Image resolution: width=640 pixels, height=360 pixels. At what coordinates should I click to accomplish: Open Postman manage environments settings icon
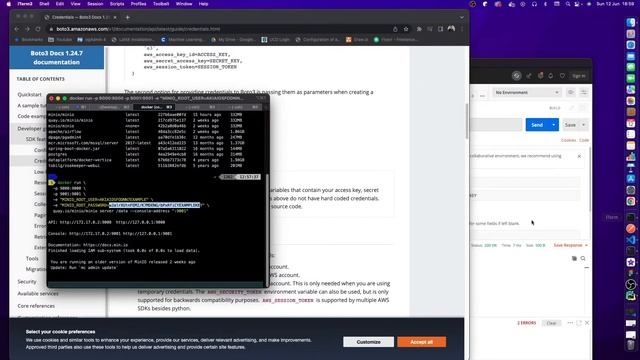coord(584,92)
